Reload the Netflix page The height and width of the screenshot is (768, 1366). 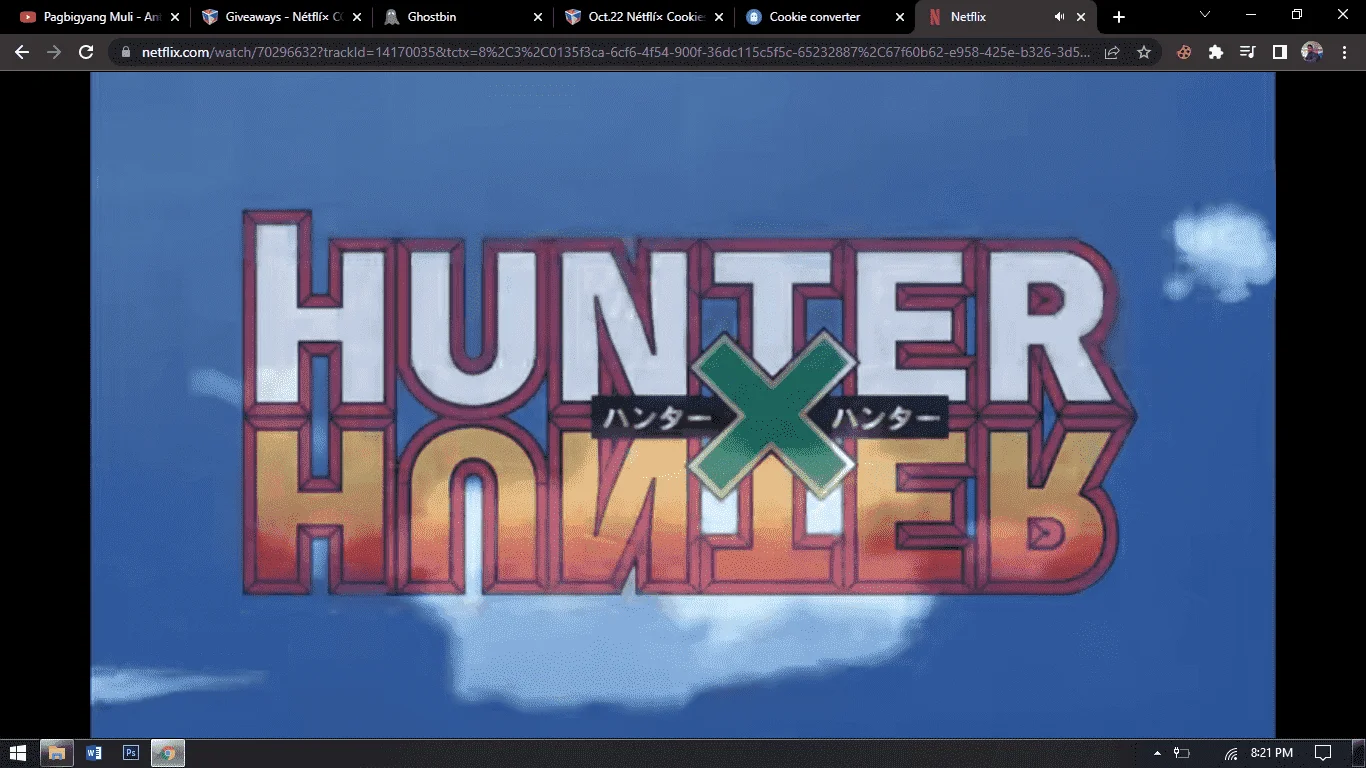pos(86,52)
